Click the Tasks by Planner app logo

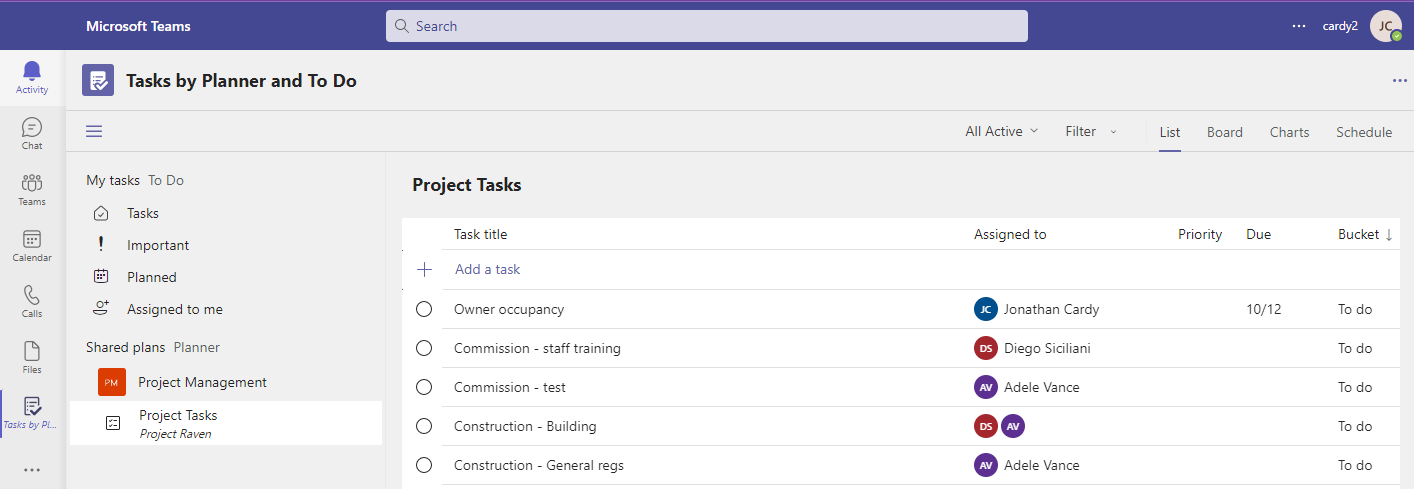[98, 81]
